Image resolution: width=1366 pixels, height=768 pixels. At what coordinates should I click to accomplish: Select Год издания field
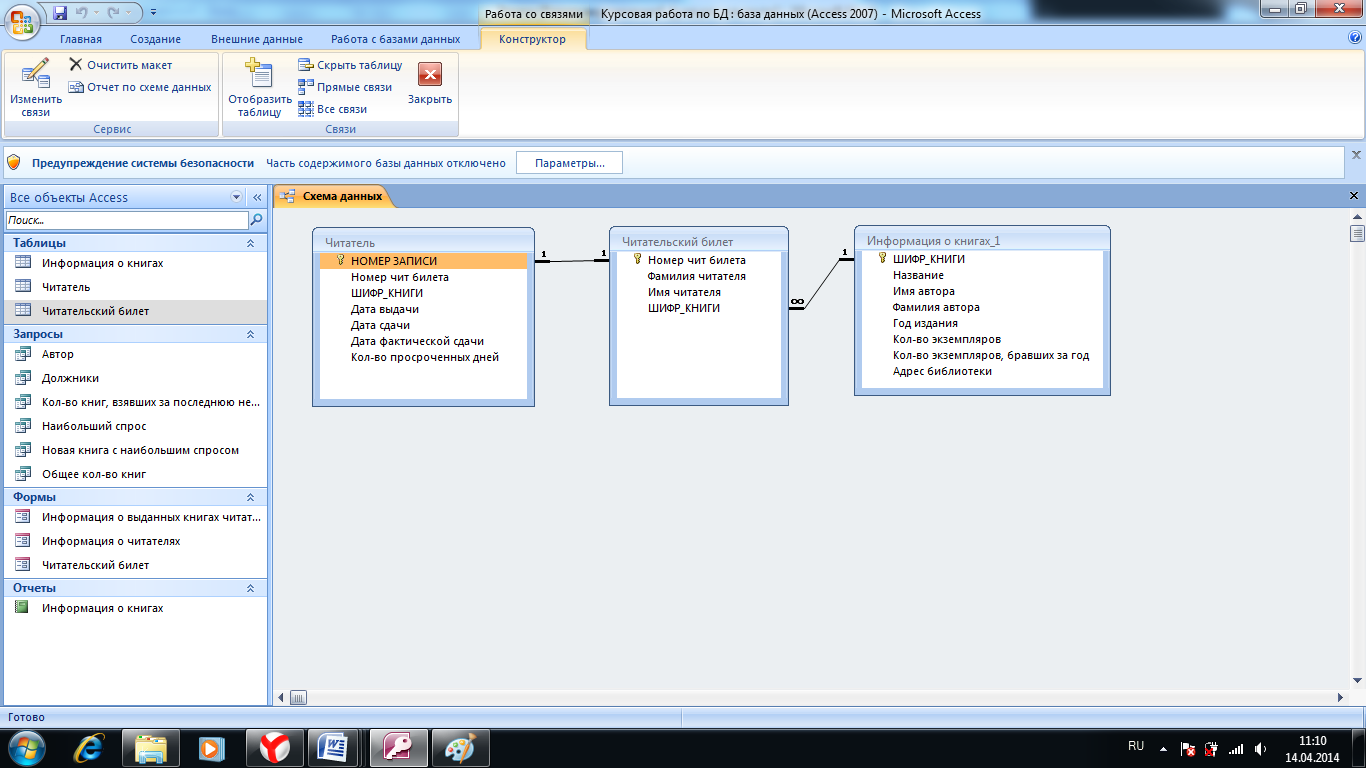(x=925, y=323)
